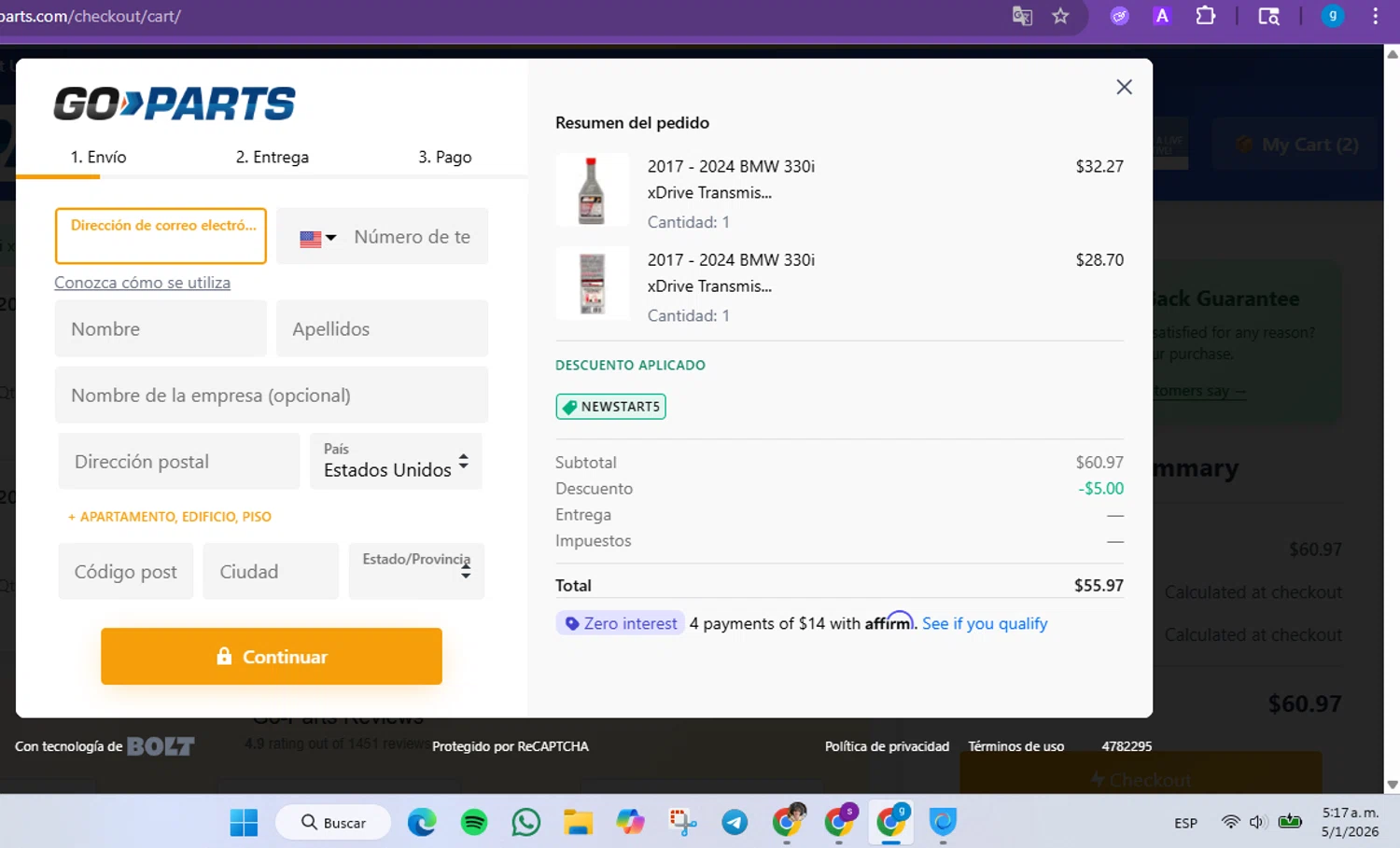Open the US flag country code selector
Viewport: 1400px width, 848px height.
317,238
